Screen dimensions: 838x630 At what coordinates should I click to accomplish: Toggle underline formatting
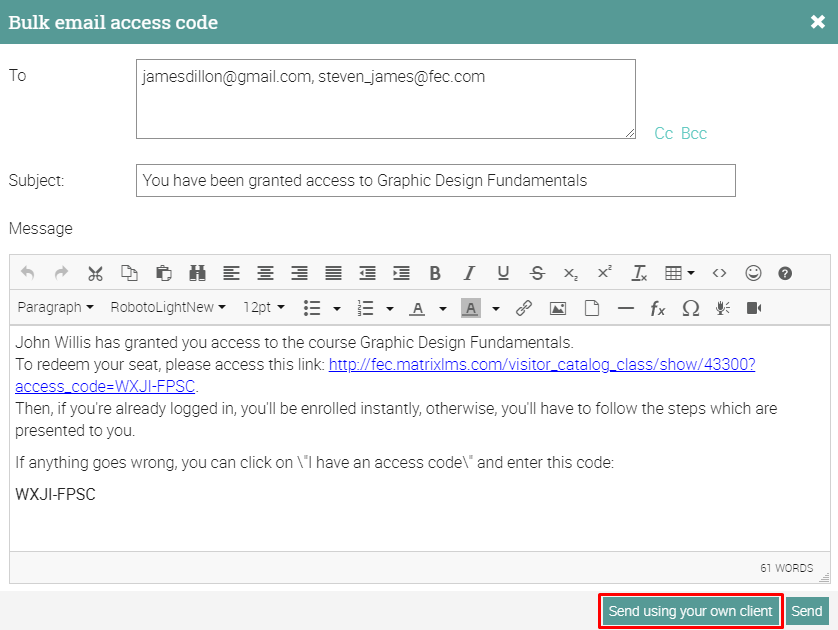click(x=503, y=273)
